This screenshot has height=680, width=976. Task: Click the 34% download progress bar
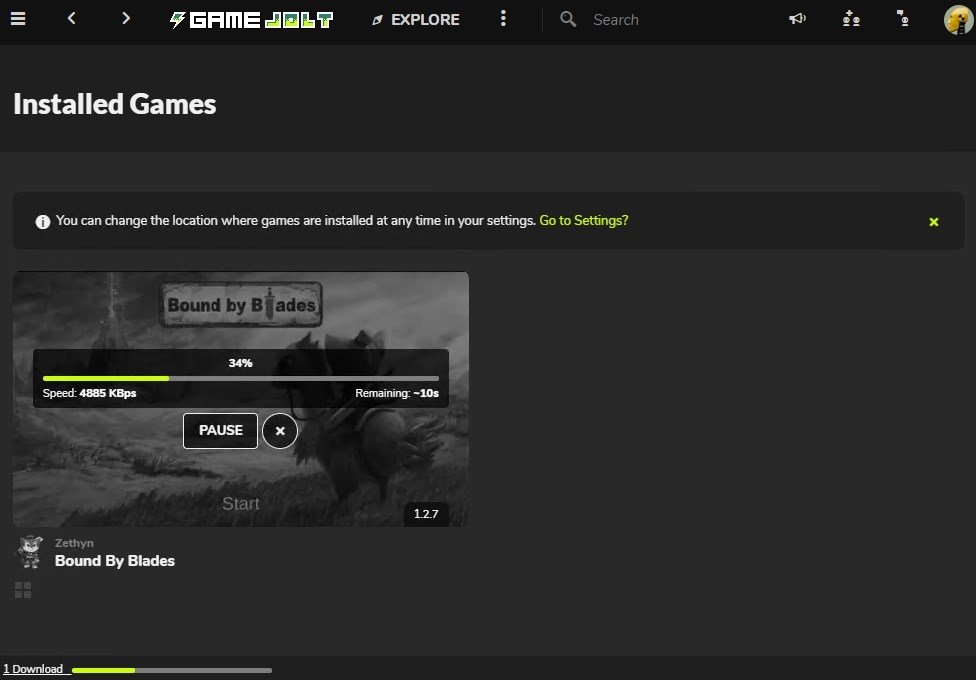click(241, 378)
